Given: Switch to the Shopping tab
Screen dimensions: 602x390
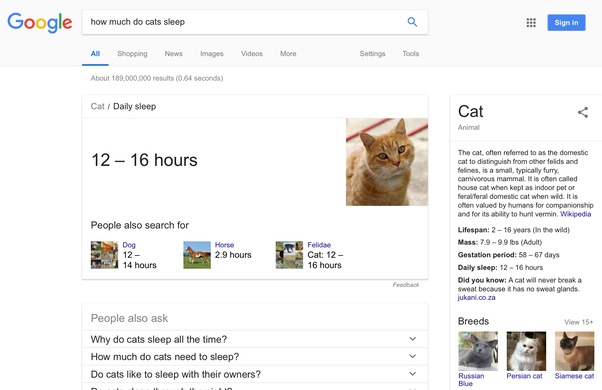Looking at the screenshot, I should coord(132,54).
